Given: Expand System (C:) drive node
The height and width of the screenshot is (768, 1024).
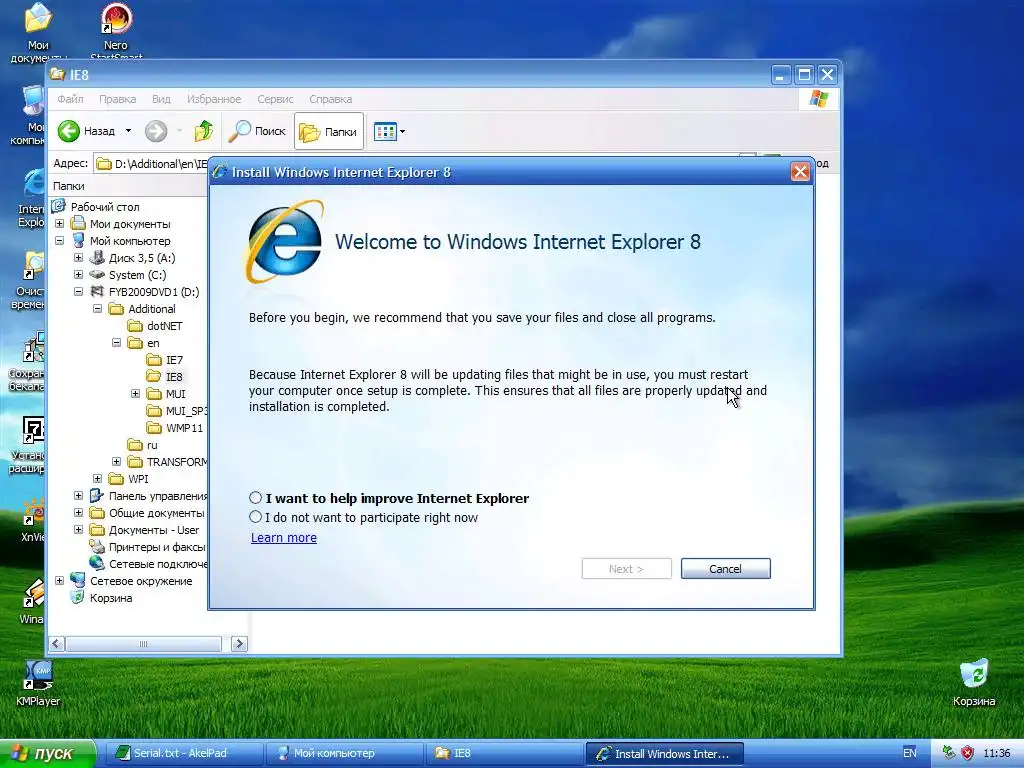Looking at the screenshot, I should tap(78, 275).
